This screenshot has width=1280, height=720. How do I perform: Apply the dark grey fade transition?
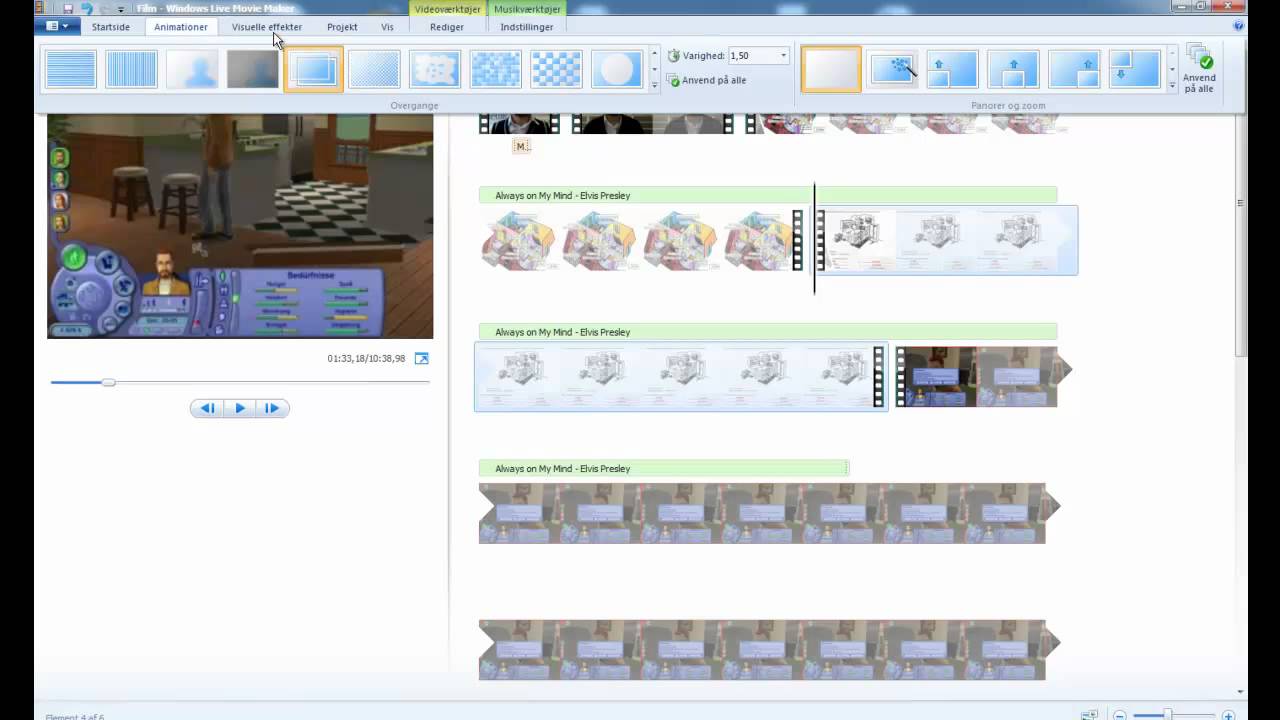252,69
